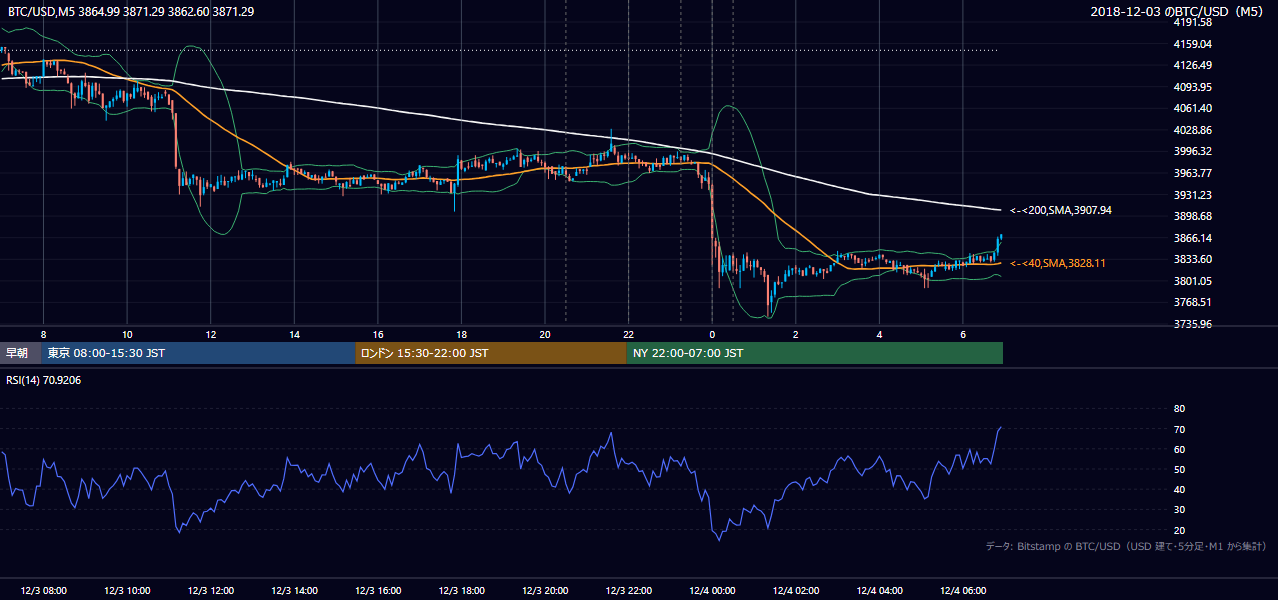Click hour label 8 under price chart
This screenshot has height=600, width=1278.
[43, 334]
